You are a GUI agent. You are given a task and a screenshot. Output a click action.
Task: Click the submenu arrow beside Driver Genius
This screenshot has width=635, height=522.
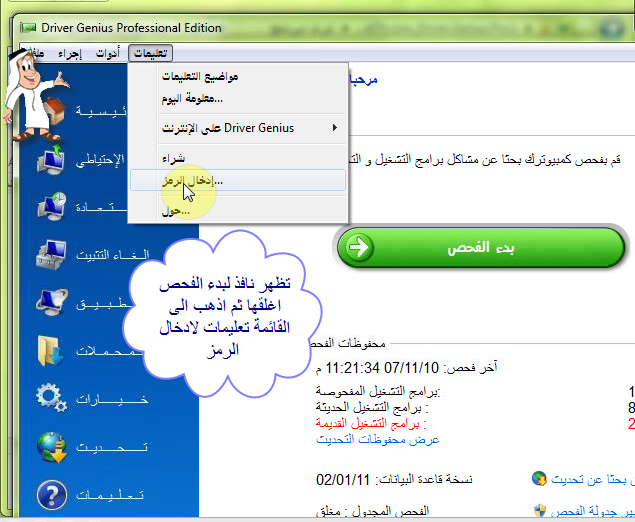[335, 128]
